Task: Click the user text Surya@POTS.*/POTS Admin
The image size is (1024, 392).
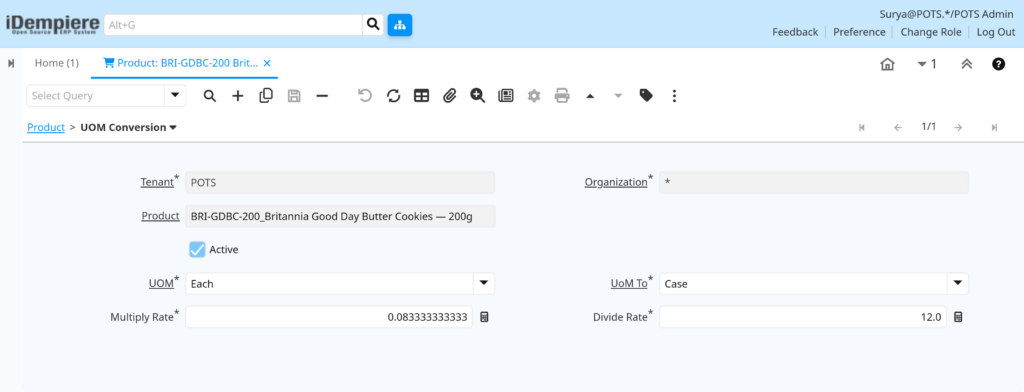Action: coord(947,14)
